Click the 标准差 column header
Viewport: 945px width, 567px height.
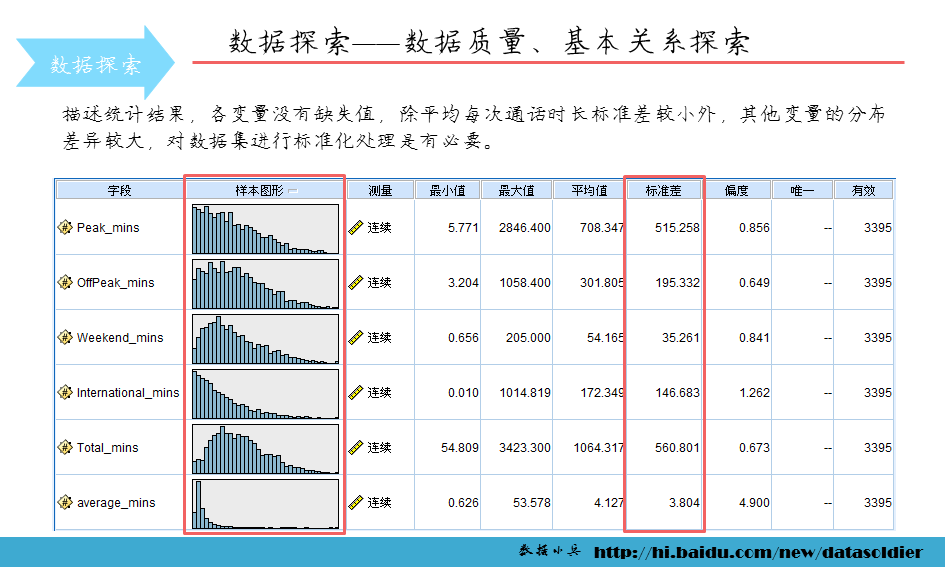click(x=664, y=190)
